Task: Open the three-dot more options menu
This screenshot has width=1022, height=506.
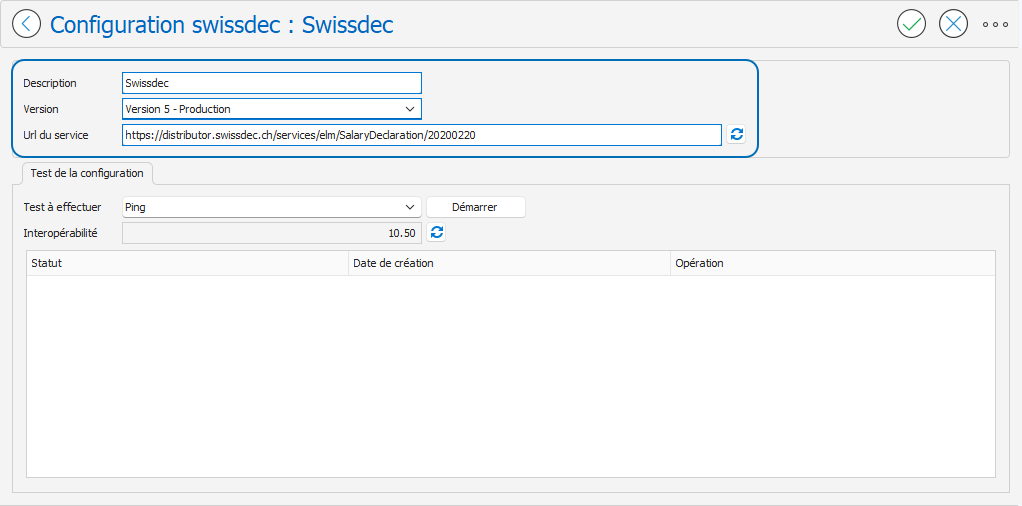Action: [995, 24]
